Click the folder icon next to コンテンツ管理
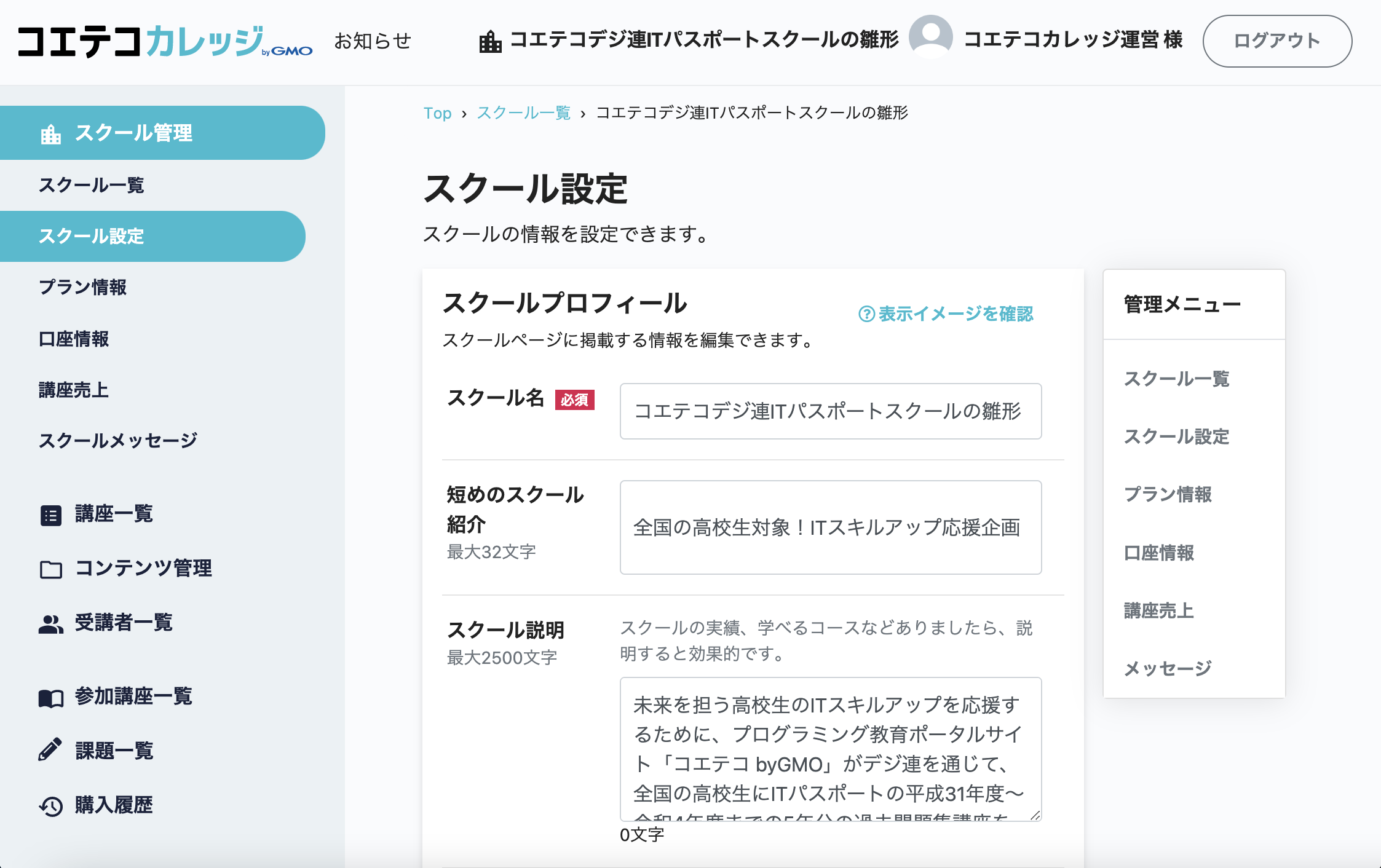Screen dimensions: 1381x868 coord(50,570)
